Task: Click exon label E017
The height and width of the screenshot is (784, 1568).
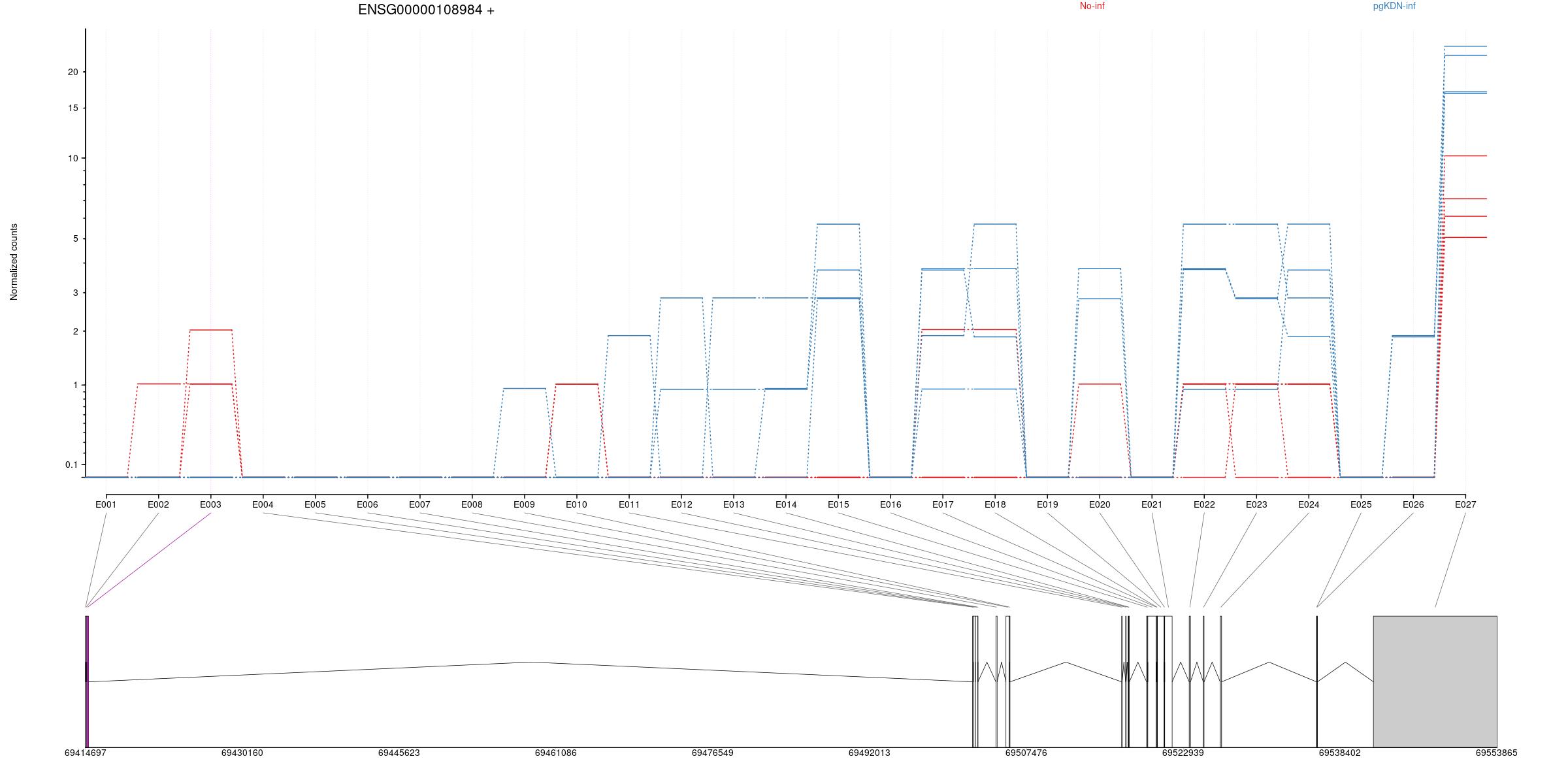Action: tap(943, 504)
